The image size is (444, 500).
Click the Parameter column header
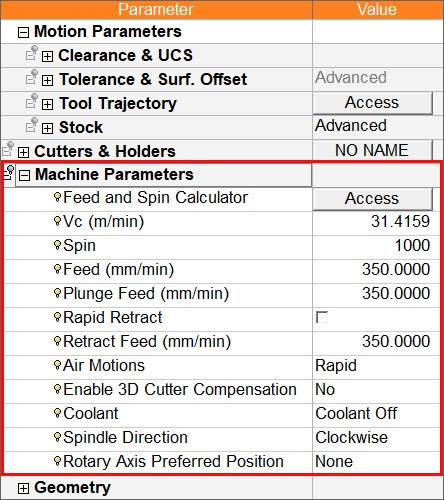coord(156,9)
